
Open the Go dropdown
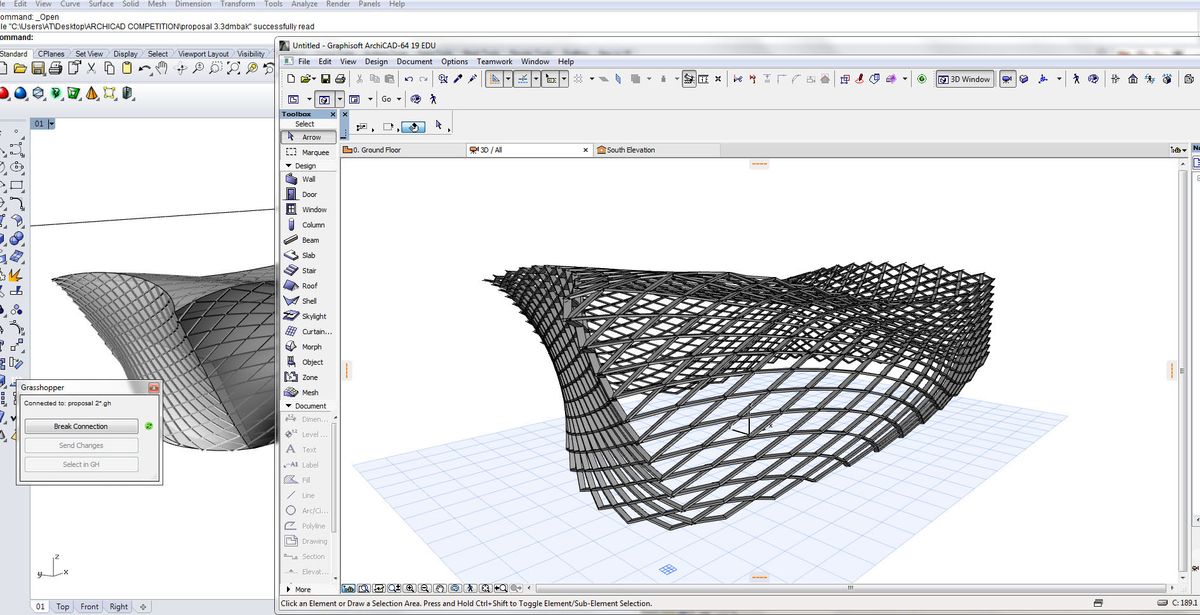click(390, 99)
